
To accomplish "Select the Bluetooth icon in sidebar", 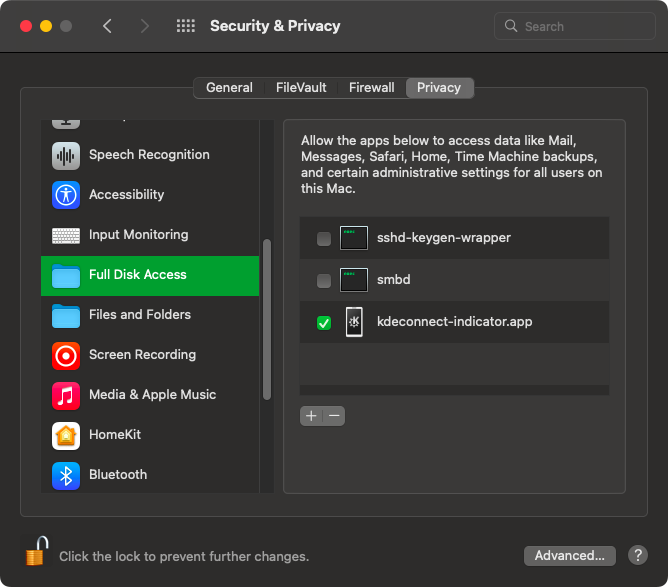I will 66,475.
